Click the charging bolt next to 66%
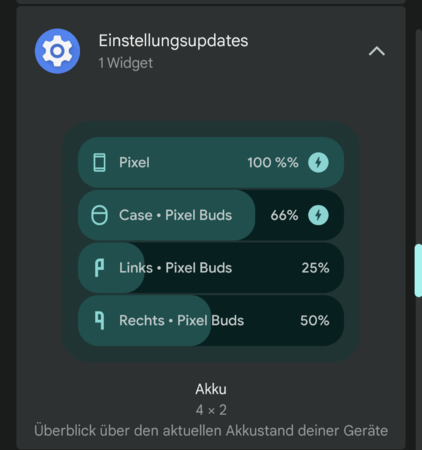Image resolution: width=422 pixels, height=450 pixels. click(x=318, y=215)
